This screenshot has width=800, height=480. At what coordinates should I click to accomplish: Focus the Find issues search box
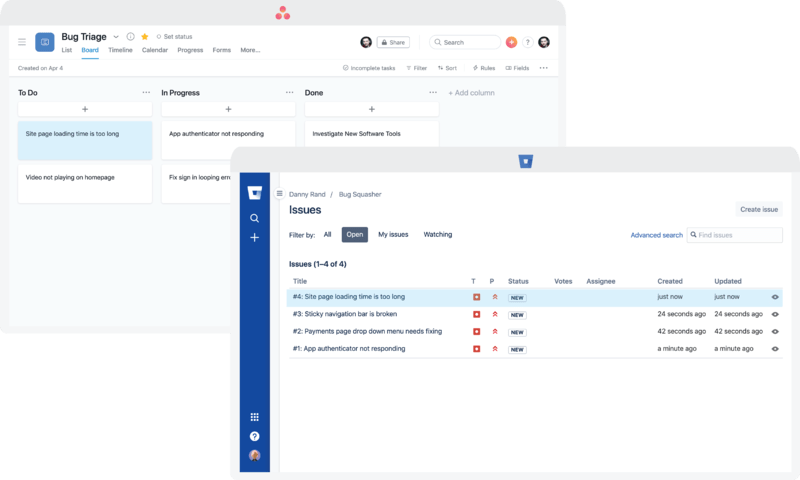[735, 235]
